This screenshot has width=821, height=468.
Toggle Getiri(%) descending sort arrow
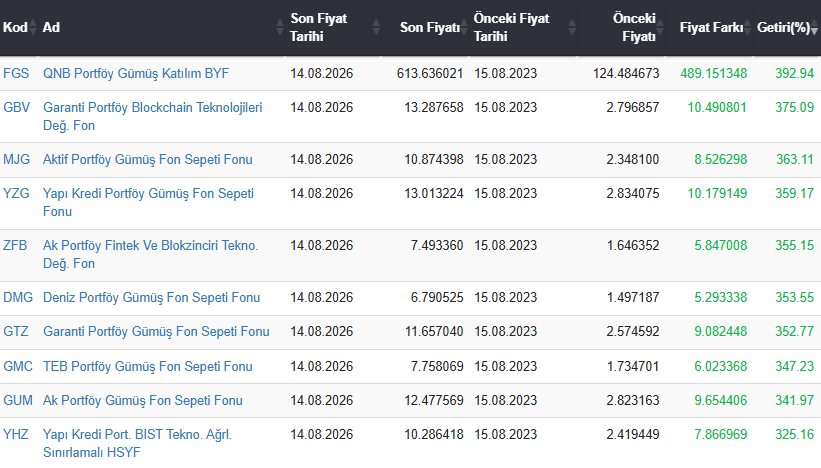tap(814, 31)
